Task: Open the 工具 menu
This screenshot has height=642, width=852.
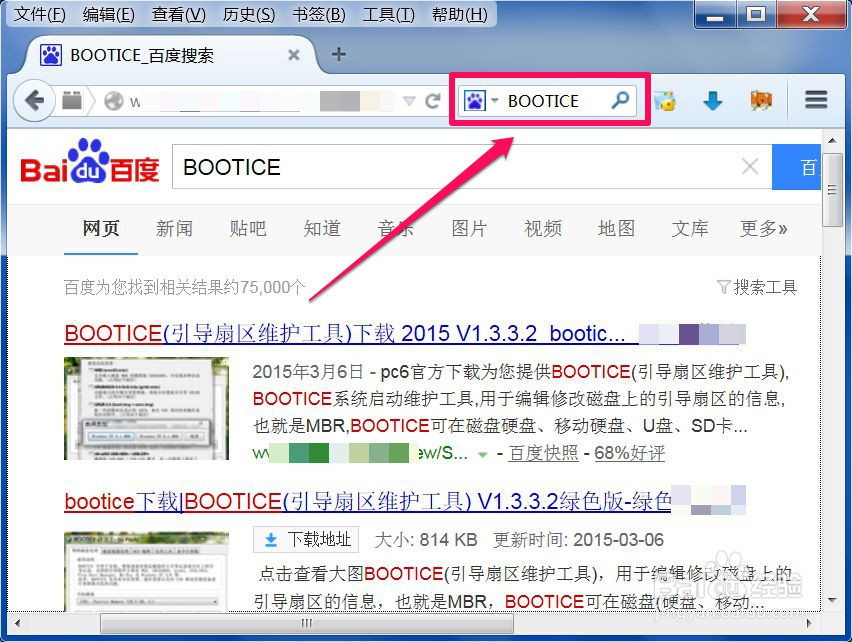Action: [388, 15]
